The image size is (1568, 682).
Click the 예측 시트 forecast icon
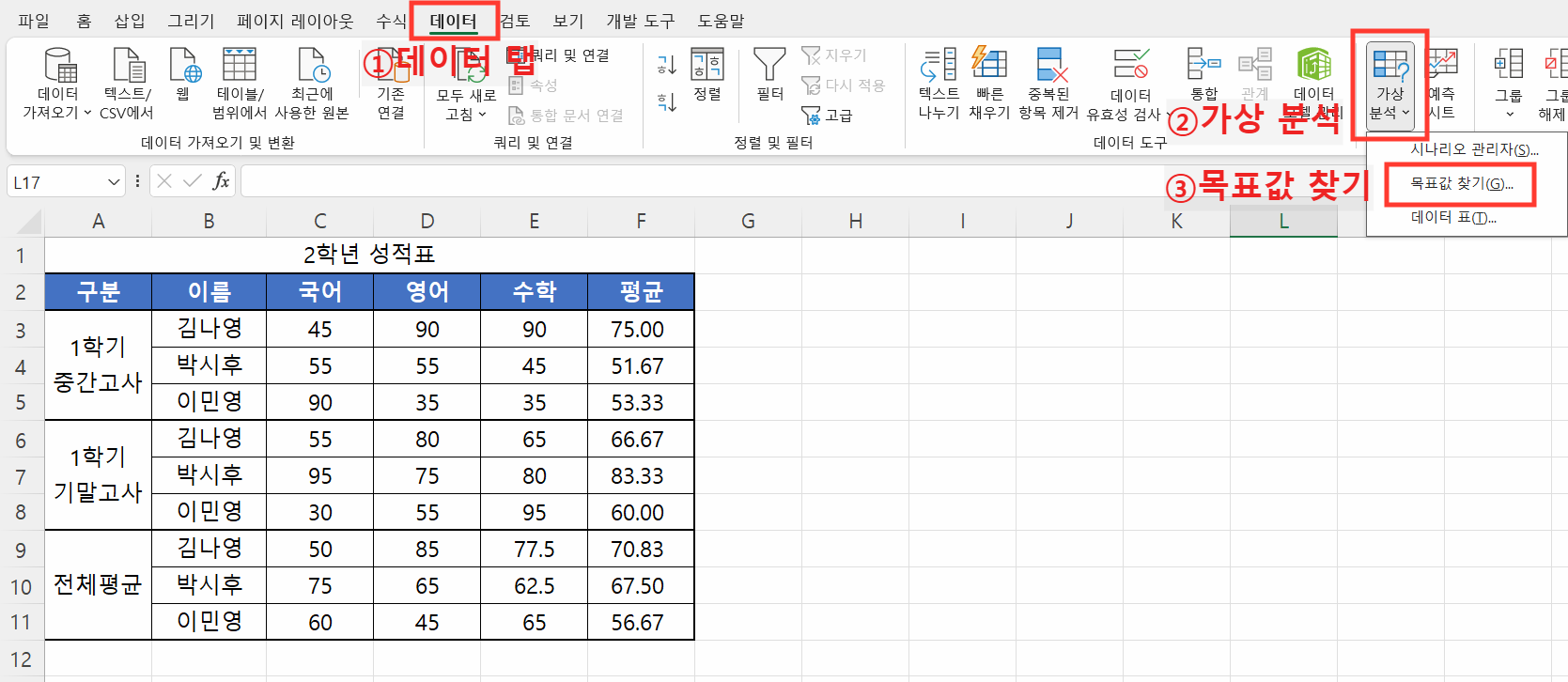pyautogui.click(x=1442, y=64)
